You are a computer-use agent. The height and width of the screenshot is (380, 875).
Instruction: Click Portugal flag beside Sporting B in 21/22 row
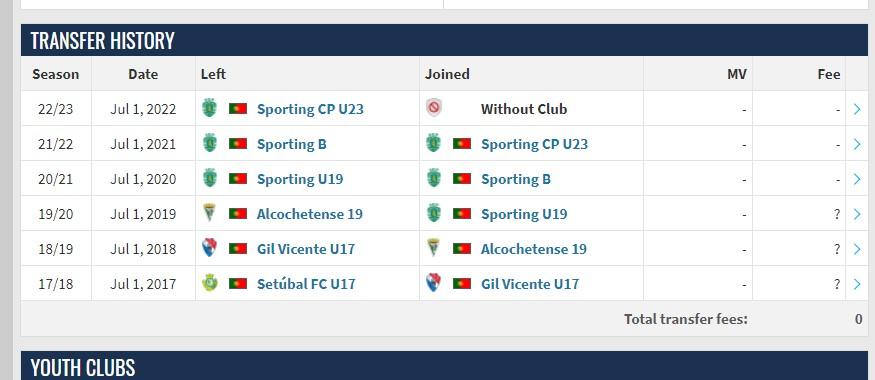[238, 144]
